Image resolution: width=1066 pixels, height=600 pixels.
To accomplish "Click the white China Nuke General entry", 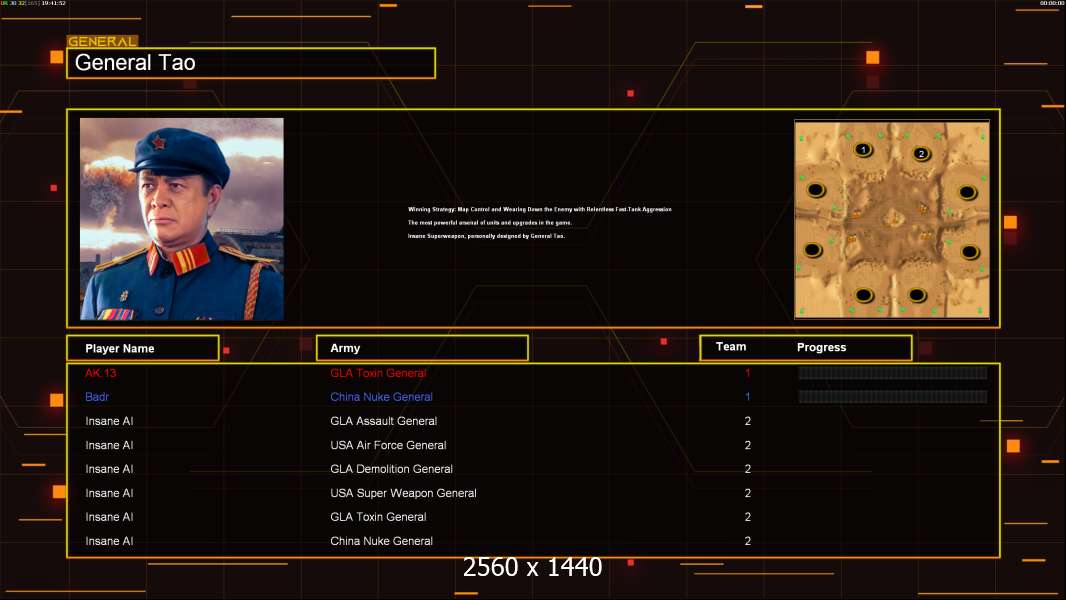I will (381, 541).
